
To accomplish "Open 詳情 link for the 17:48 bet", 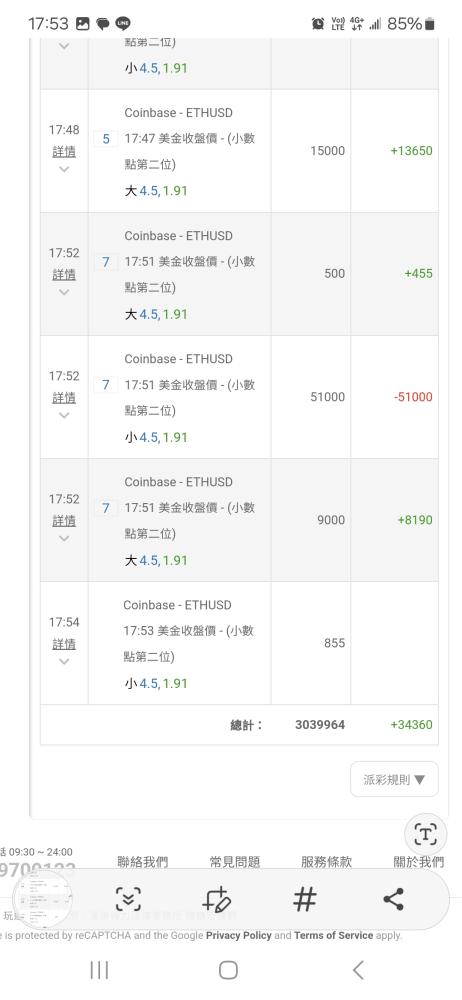I will tap(64, 152).
